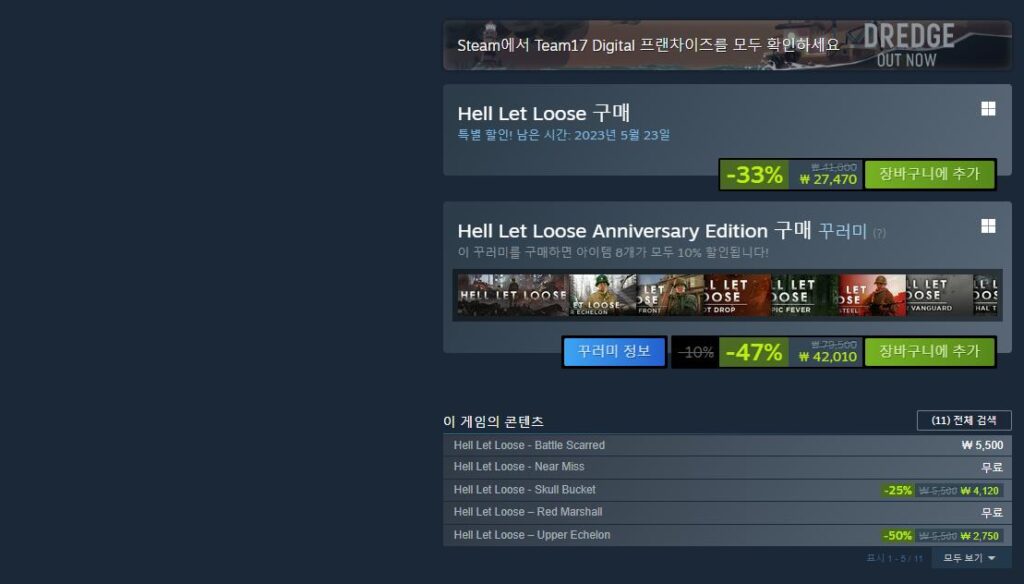The image size is (1024, 584).
Task: Open Hell Let Loose – Upper Echelon DLC
Action: (727, 535)
